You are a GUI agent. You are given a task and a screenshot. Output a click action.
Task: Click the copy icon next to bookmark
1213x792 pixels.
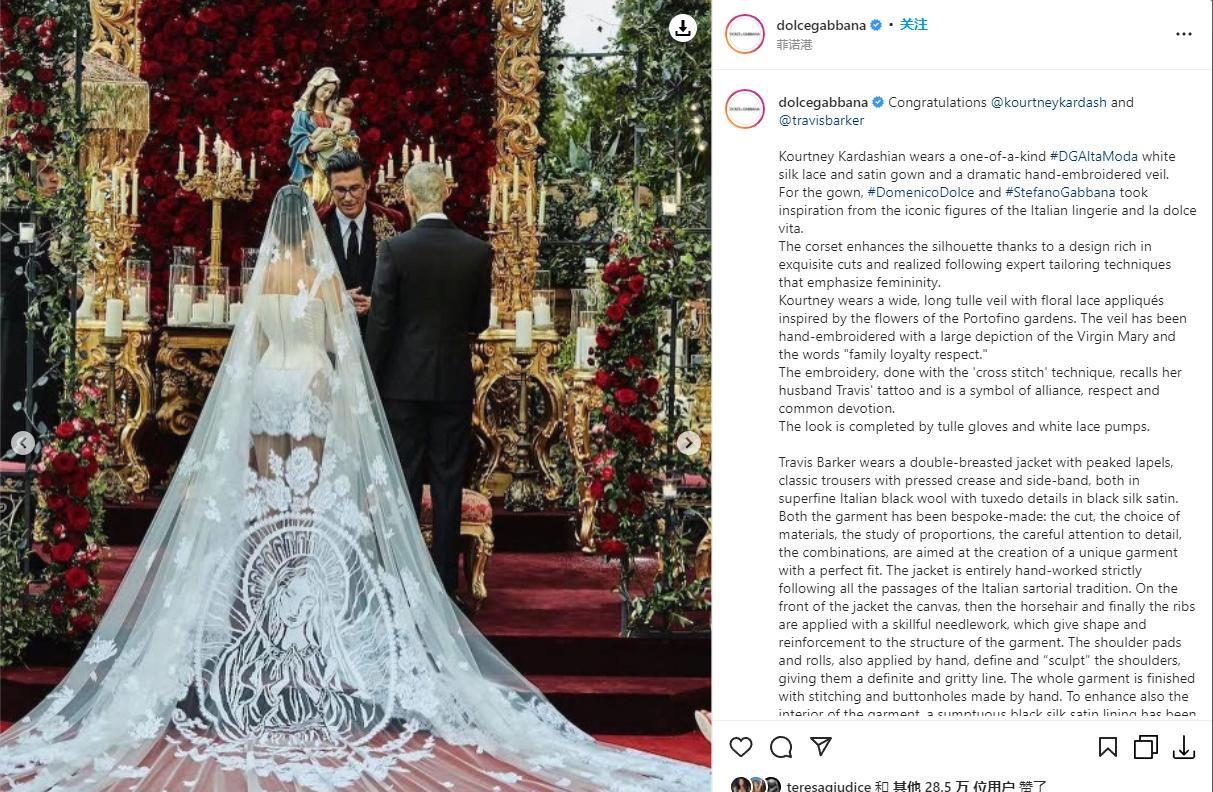(1146, 747)
